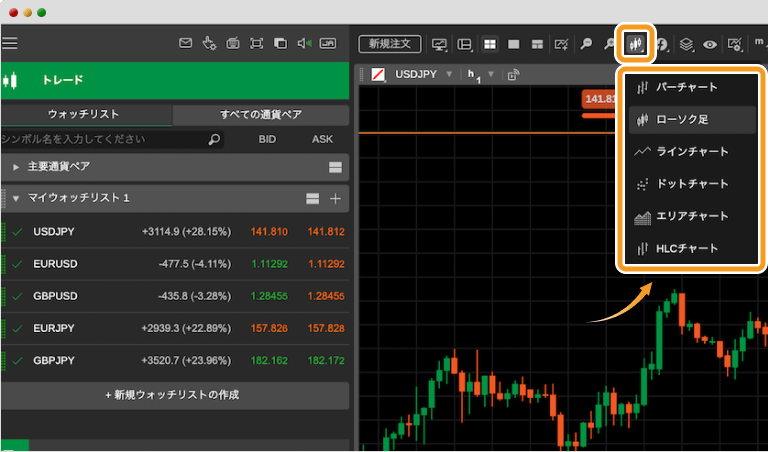This screenshot has height=452, width=768.
Task: Open the トレード section header
Action: (x=175, y=80)
